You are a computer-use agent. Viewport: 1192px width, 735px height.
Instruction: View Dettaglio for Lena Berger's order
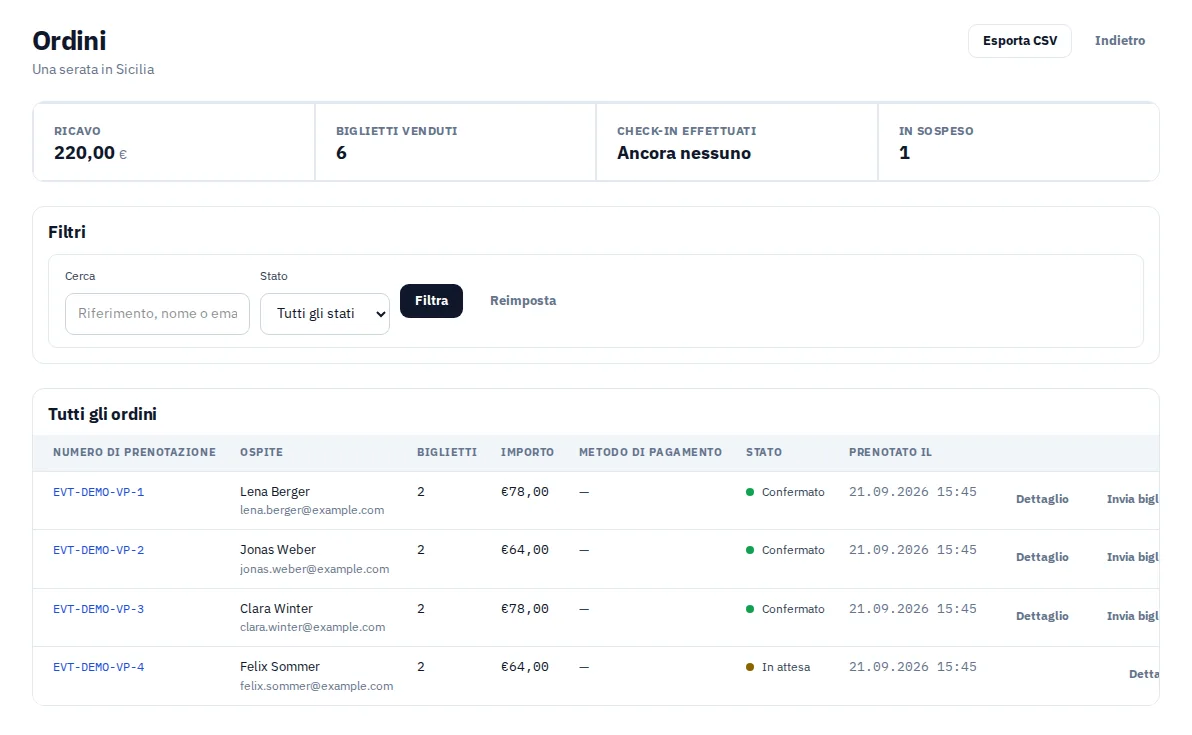coord(1042,499)
